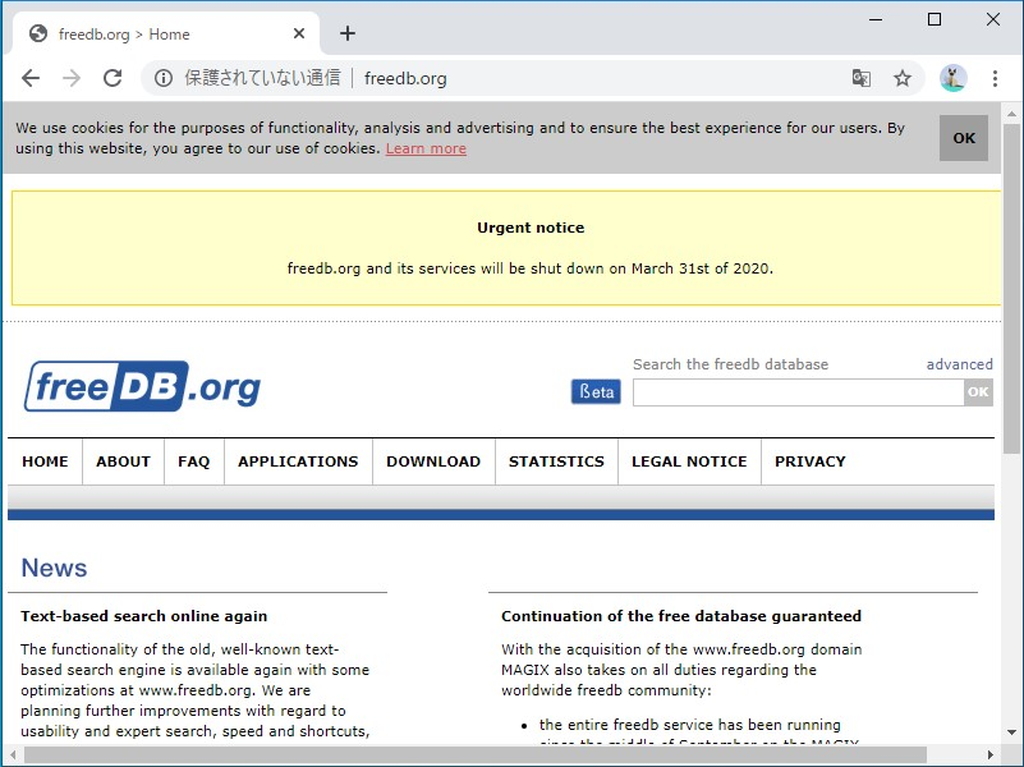
Task: Click the freeDB.org logo
Action: [x=140, y=387]
